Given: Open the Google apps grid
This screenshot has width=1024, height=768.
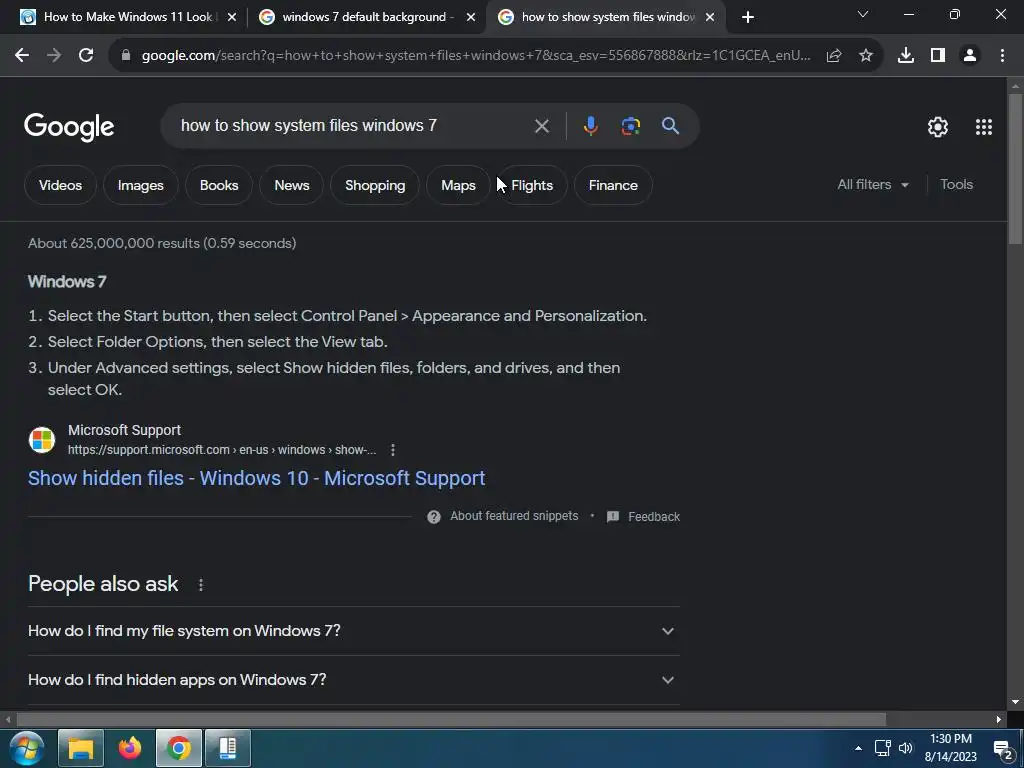Looking at the screenshot, I should point(984,127).
